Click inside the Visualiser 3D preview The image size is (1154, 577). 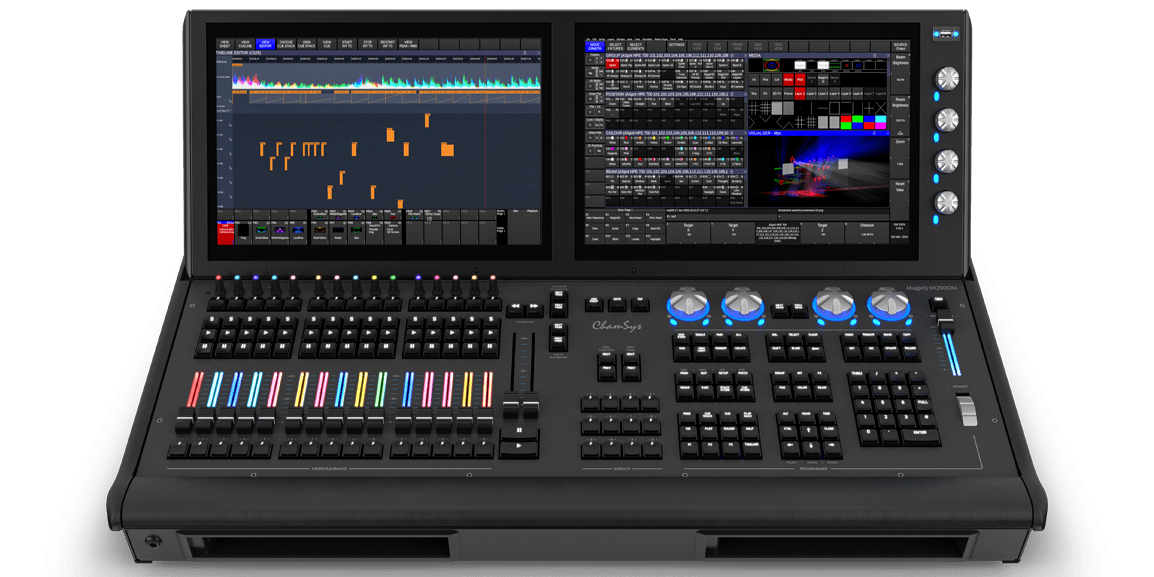coord(816,170)
